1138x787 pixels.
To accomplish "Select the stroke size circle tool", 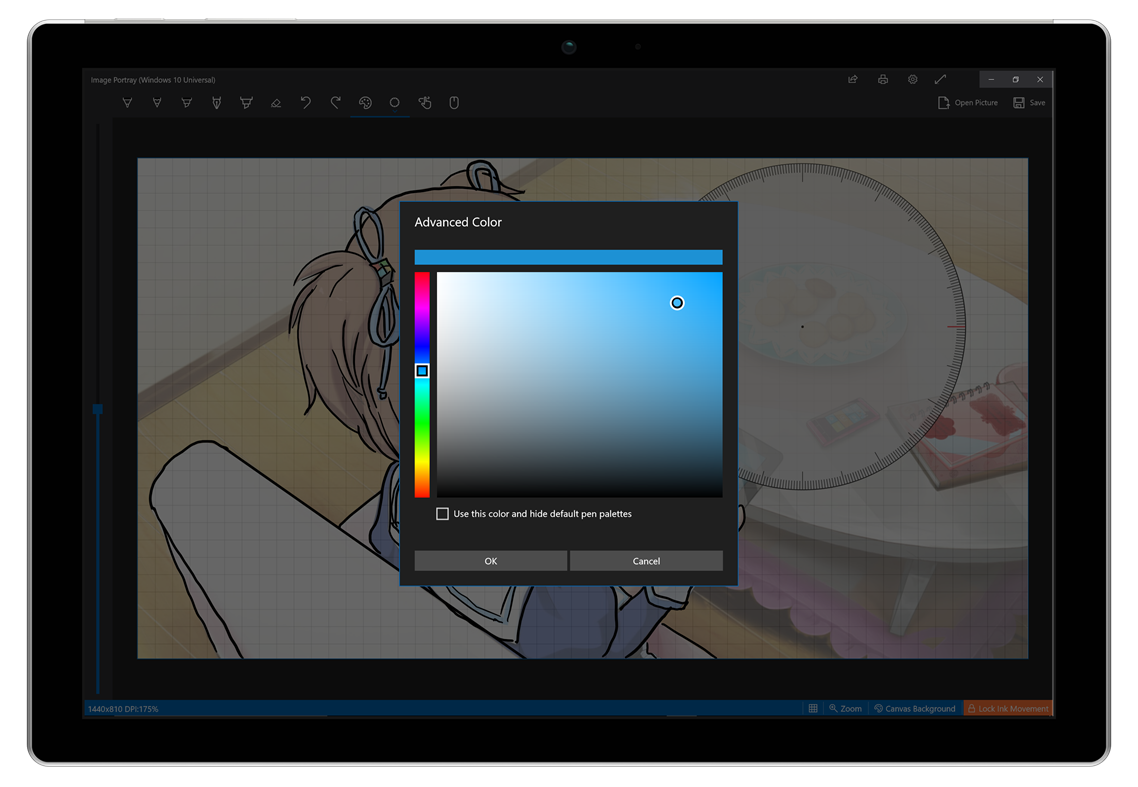I will 394,102.
